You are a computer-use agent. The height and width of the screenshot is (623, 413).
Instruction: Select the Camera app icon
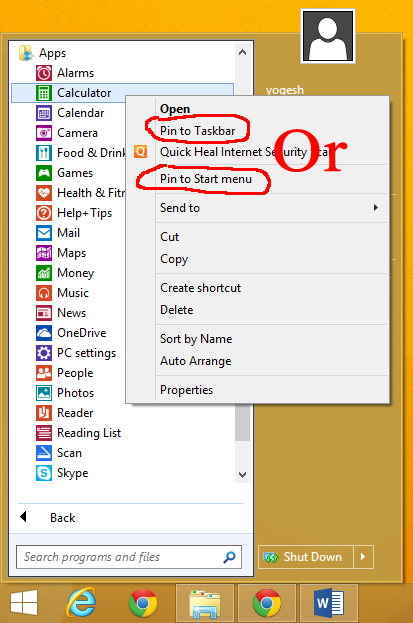44,133
